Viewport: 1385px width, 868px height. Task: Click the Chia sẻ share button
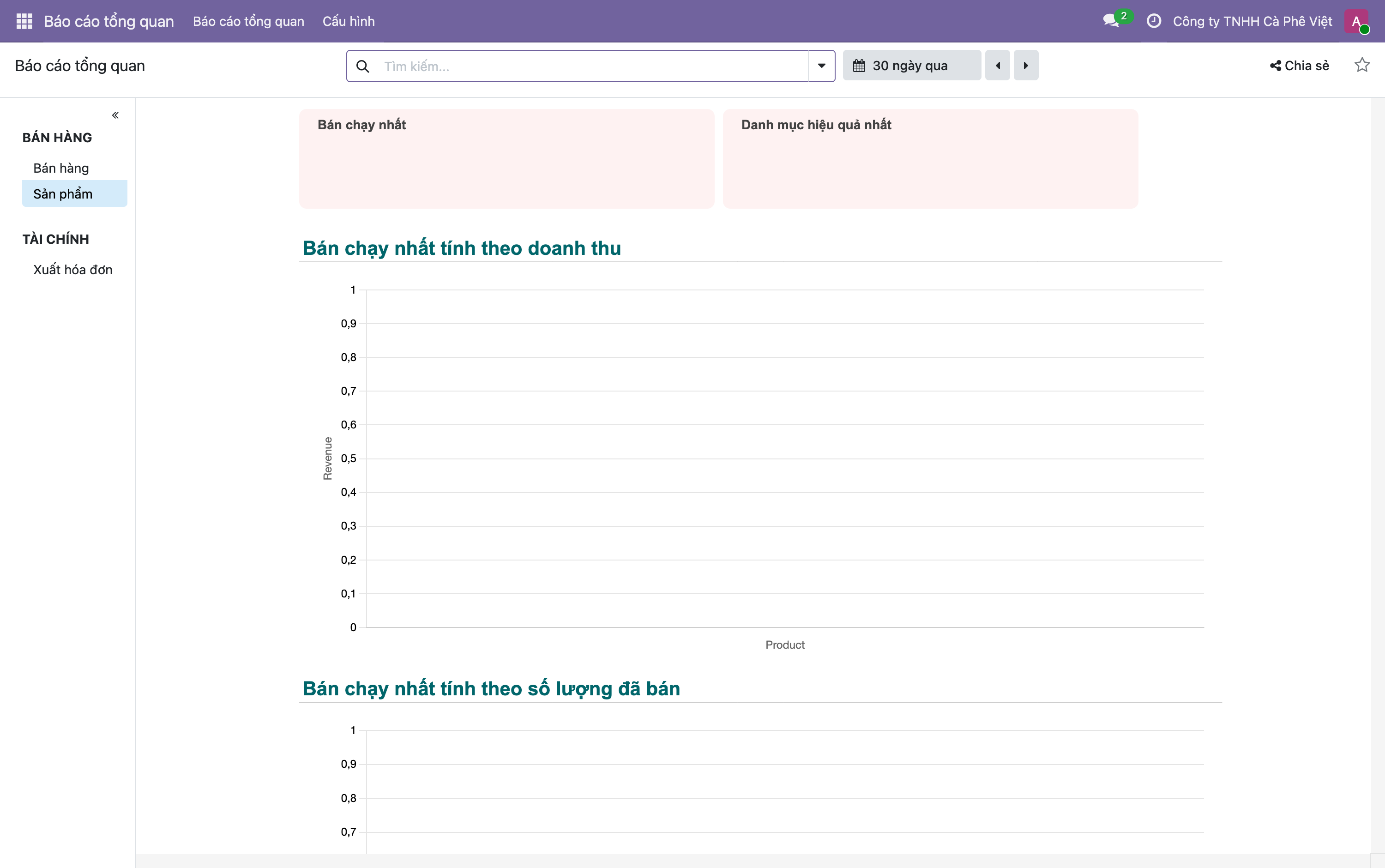tap(1300, 66)
